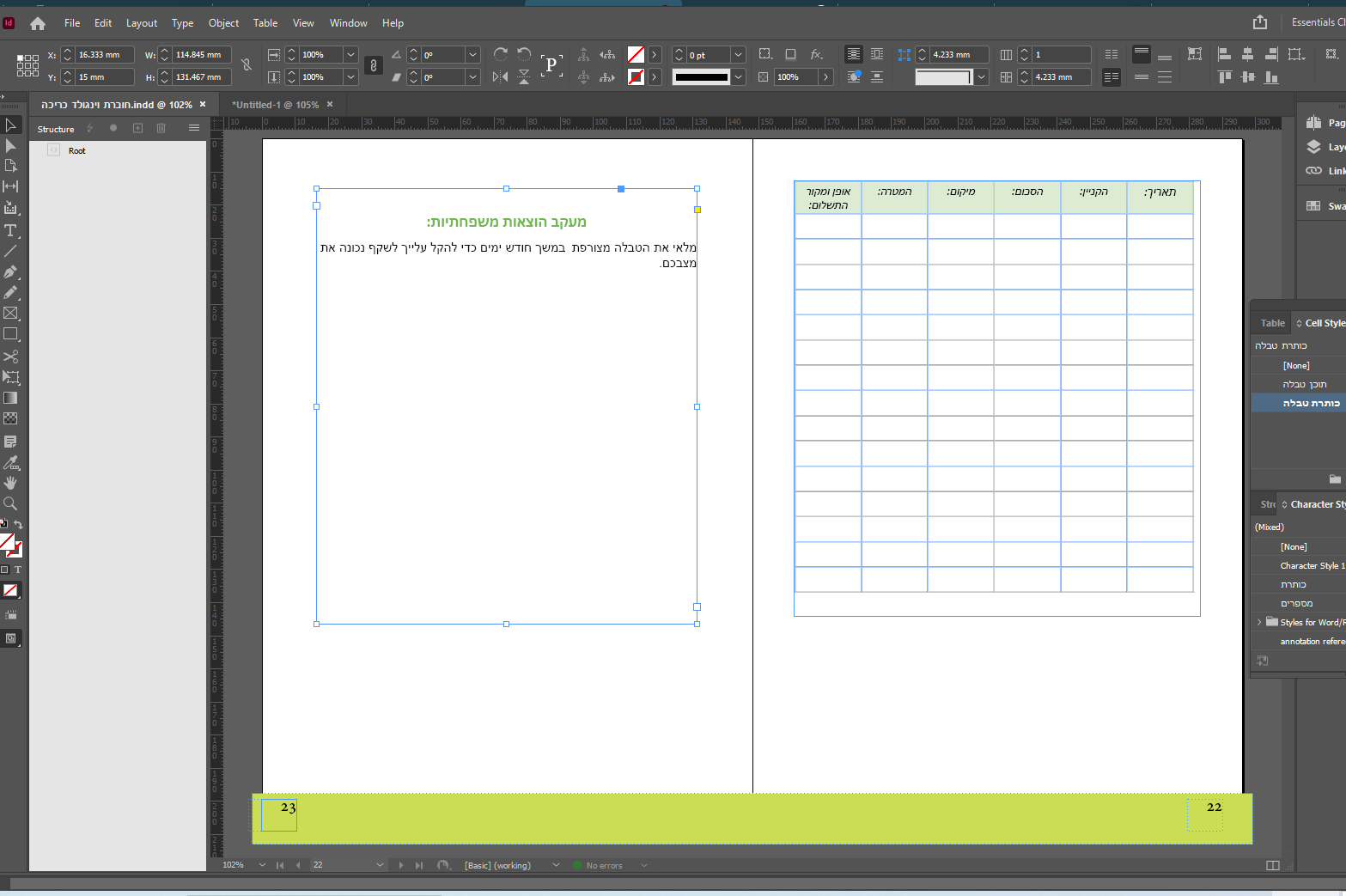The height and width of the screenshot is (896, 1346).
Task: Open the Essentials workspace switcher
Action: [1317, 22]
